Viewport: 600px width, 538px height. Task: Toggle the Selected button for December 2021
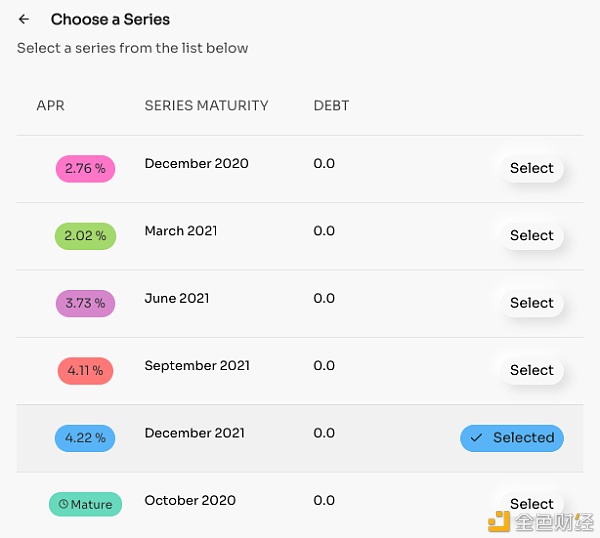(512, 438)
